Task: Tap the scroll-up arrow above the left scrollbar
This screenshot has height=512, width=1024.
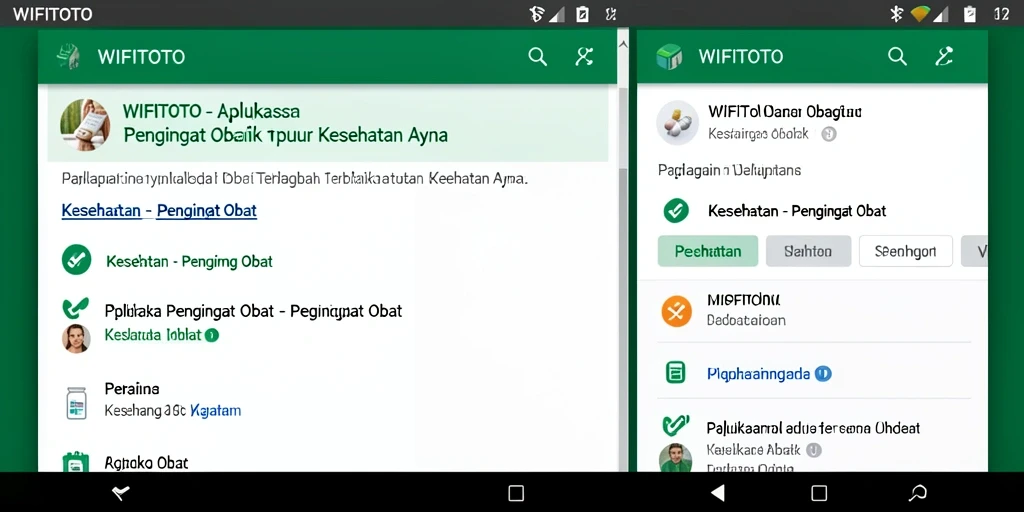Action: coord(623,44)
